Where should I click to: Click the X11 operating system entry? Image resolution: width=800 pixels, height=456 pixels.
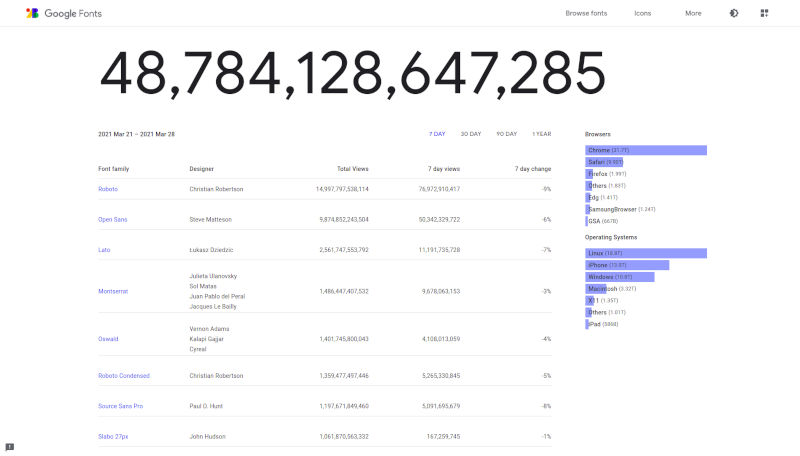pos(602,300)
